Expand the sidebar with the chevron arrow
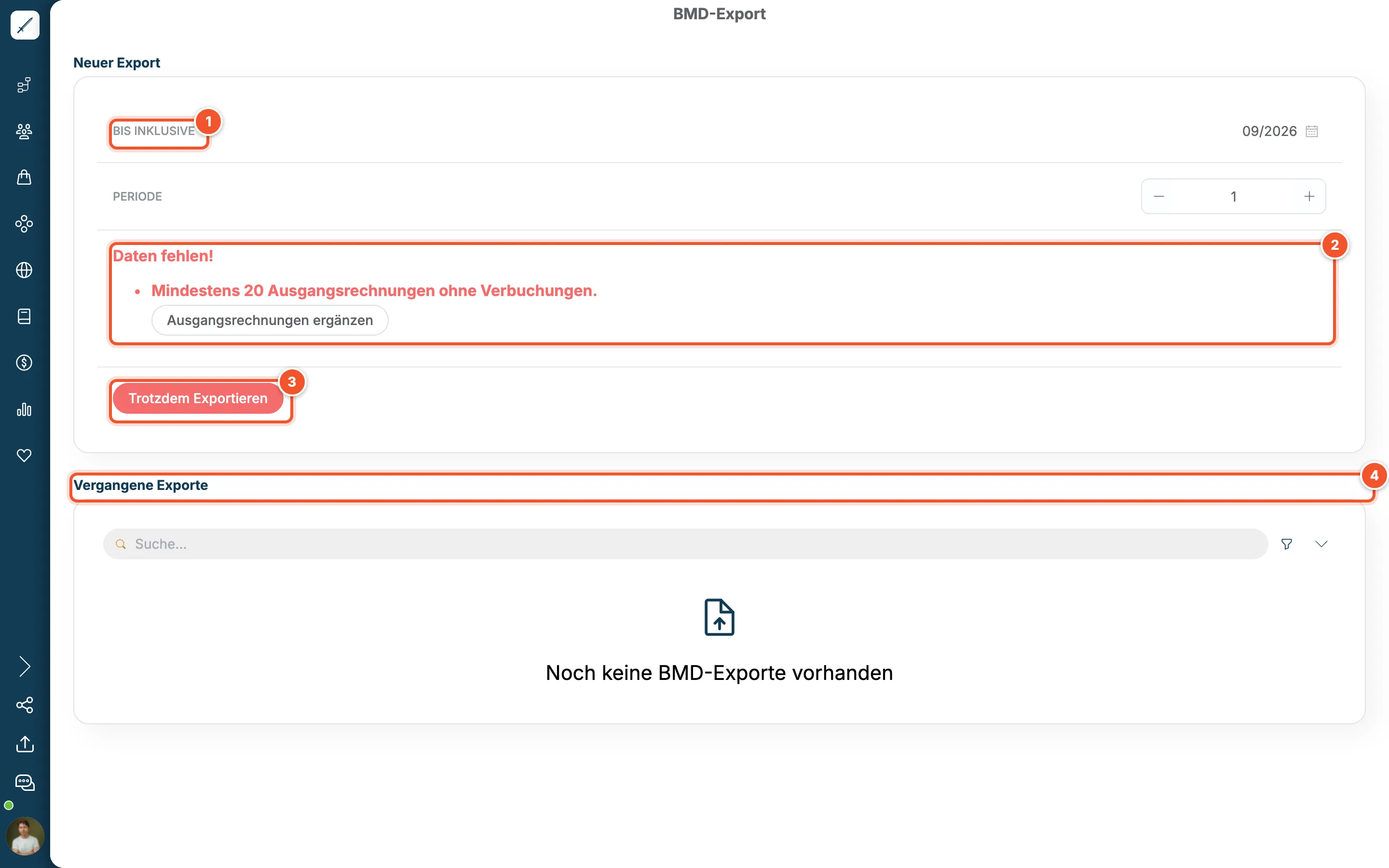The height and width of the screenshot is (868, 1389). pos(24,666)
